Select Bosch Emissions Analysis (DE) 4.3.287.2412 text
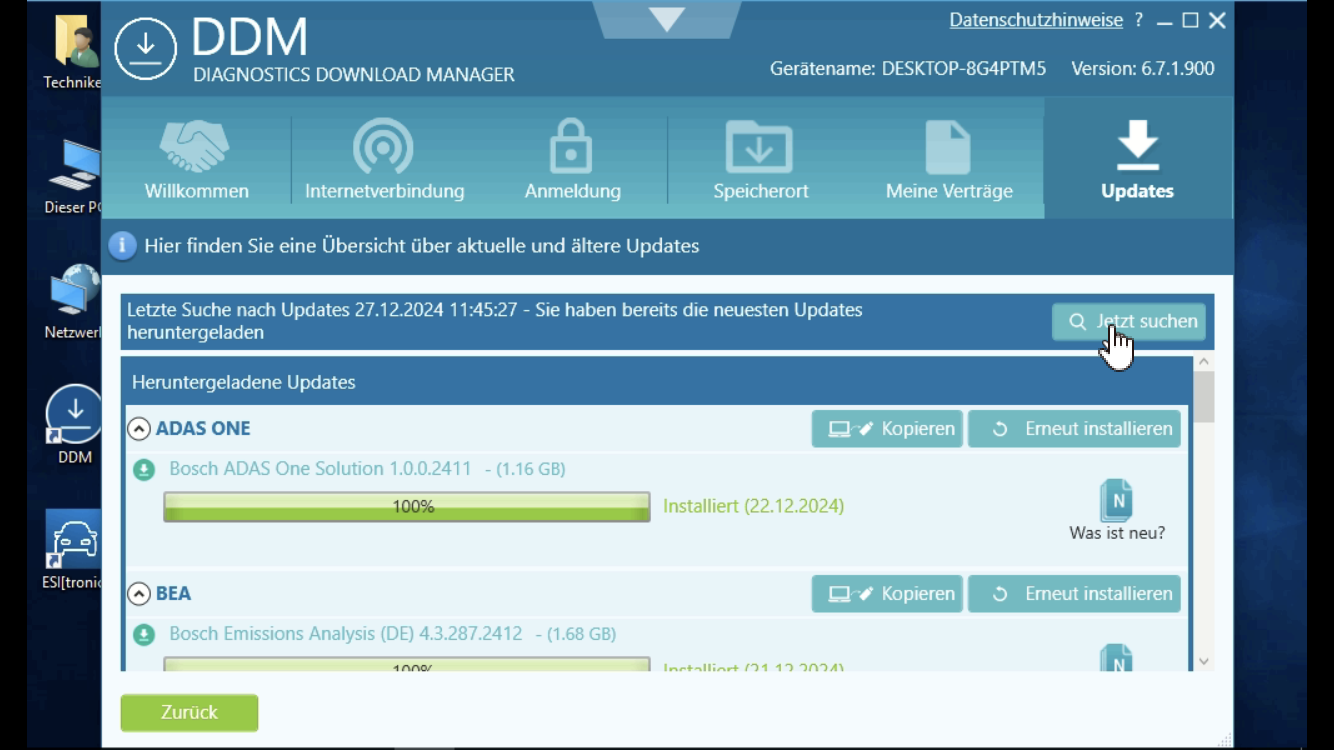 (346, 634)
